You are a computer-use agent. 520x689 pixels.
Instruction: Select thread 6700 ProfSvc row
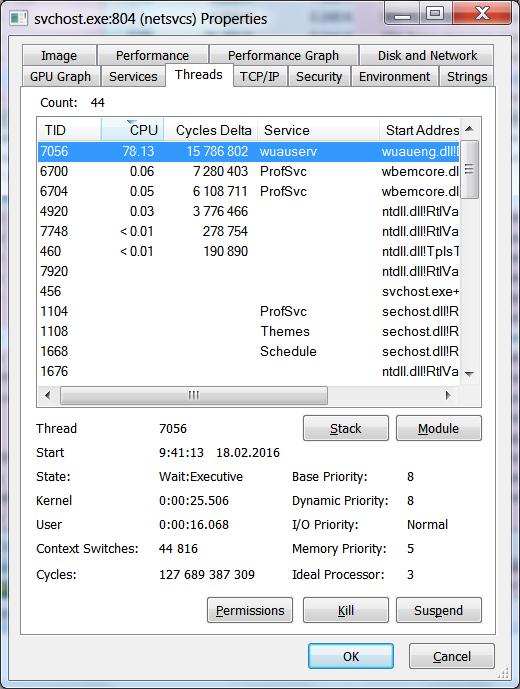[x=249, y=171]
